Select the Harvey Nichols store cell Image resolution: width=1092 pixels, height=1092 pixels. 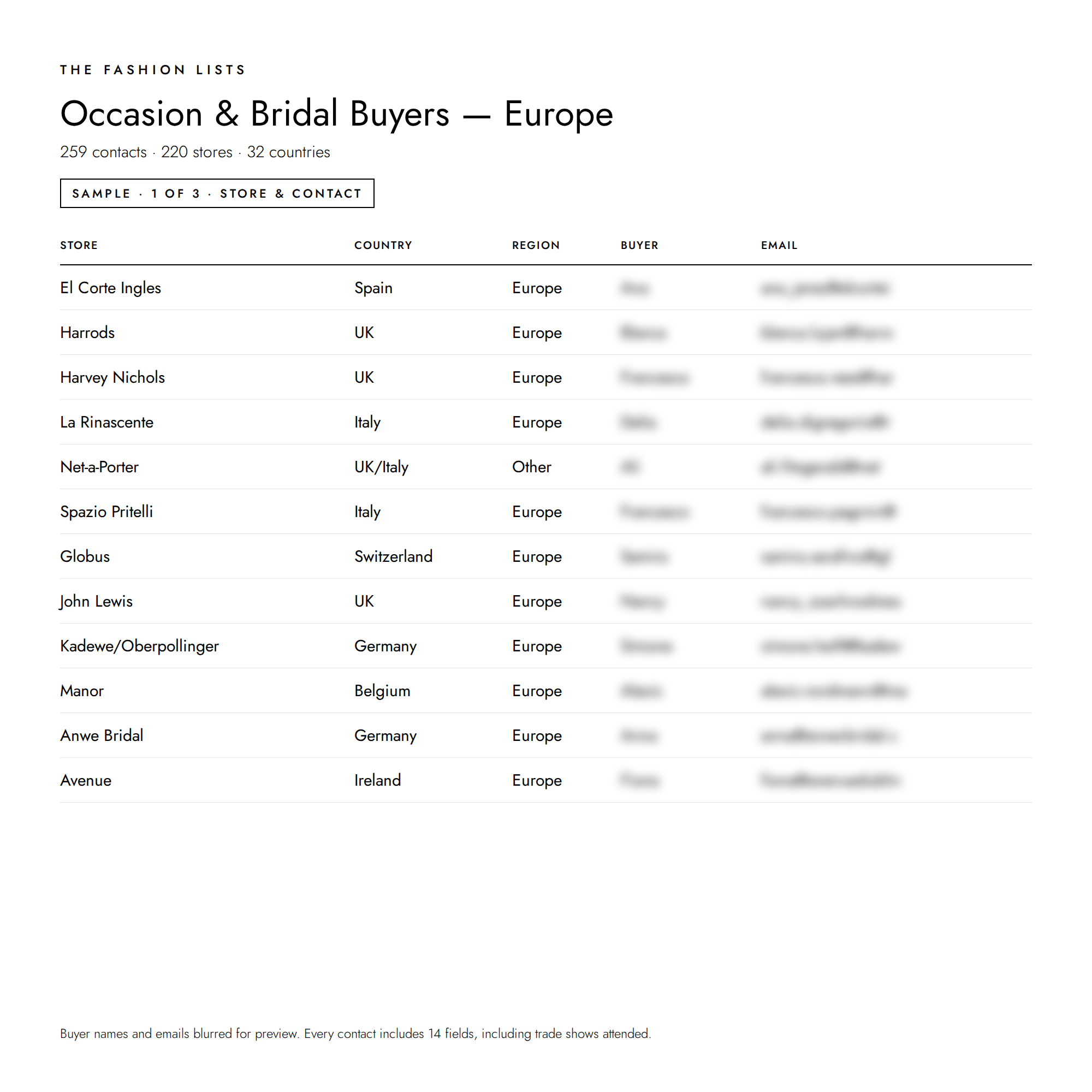[112, 377]
